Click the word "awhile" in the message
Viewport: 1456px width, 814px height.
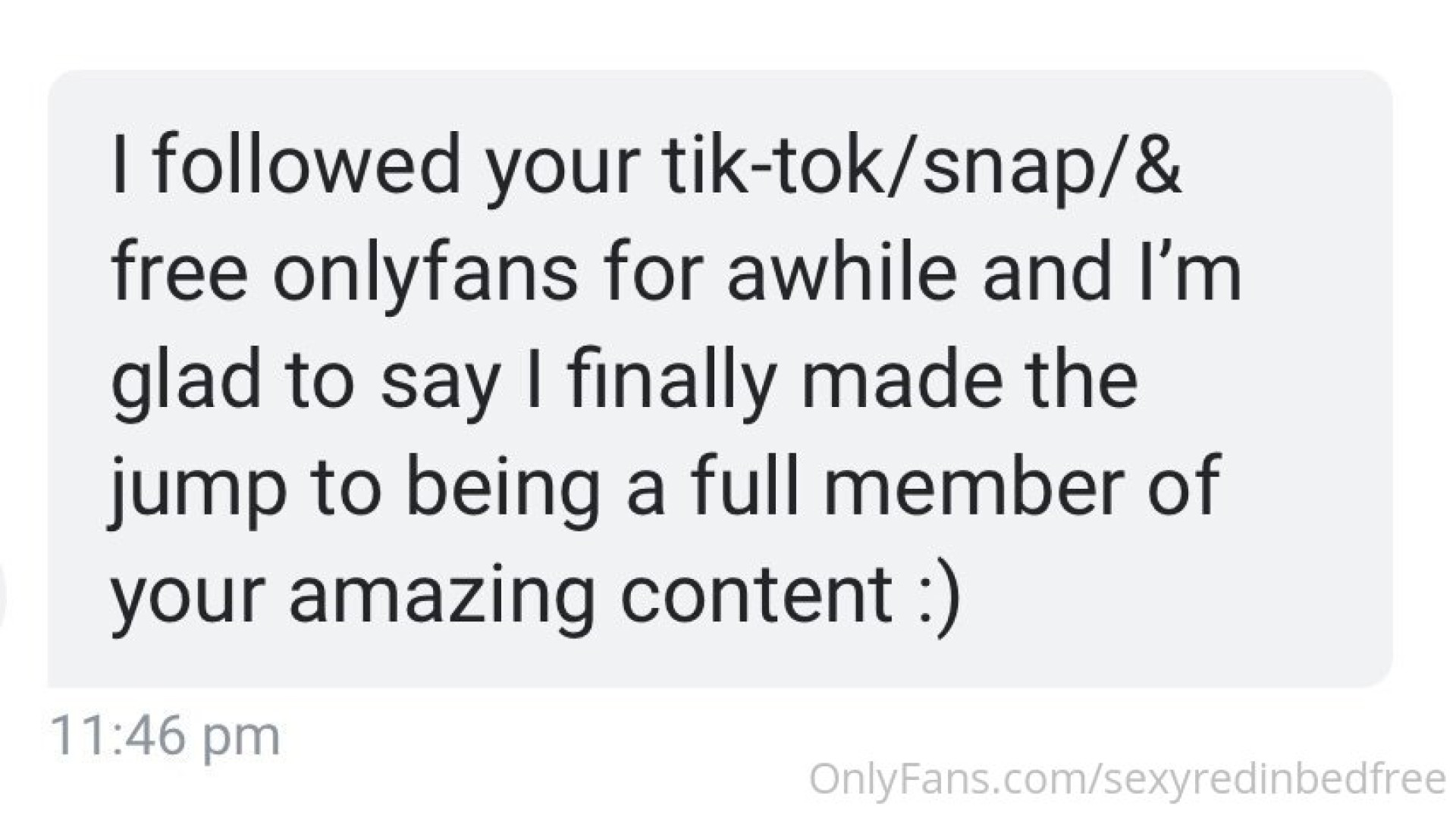point(841,271)
